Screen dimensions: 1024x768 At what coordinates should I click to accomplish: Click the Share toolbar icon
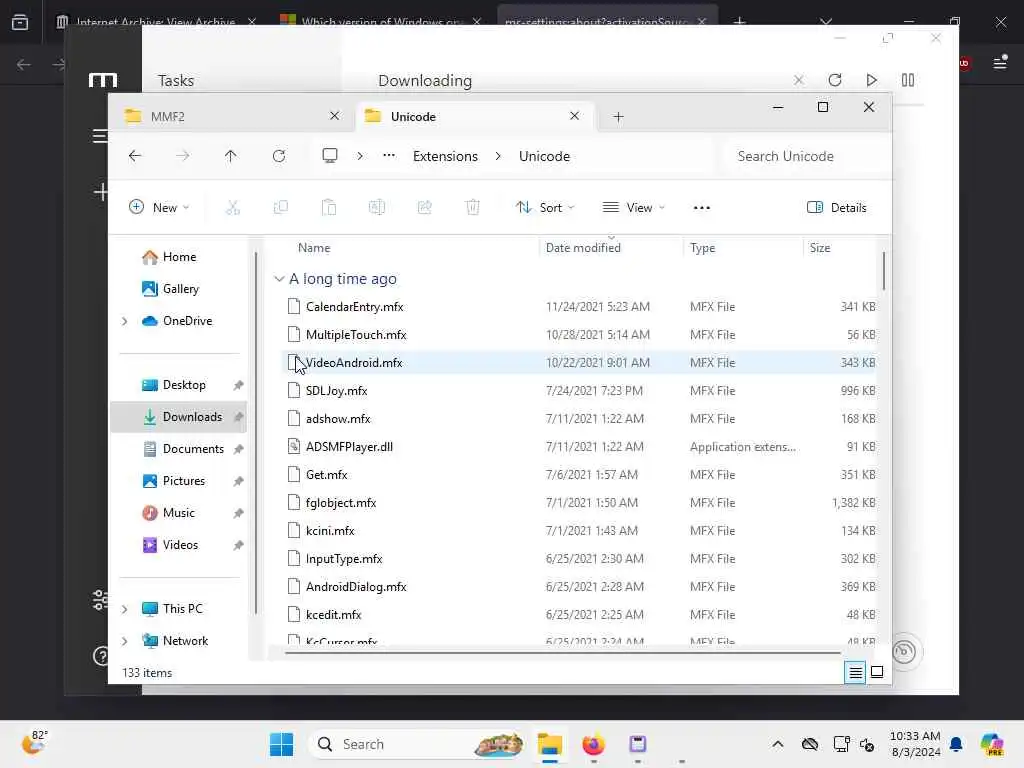(x=424, y=208)
